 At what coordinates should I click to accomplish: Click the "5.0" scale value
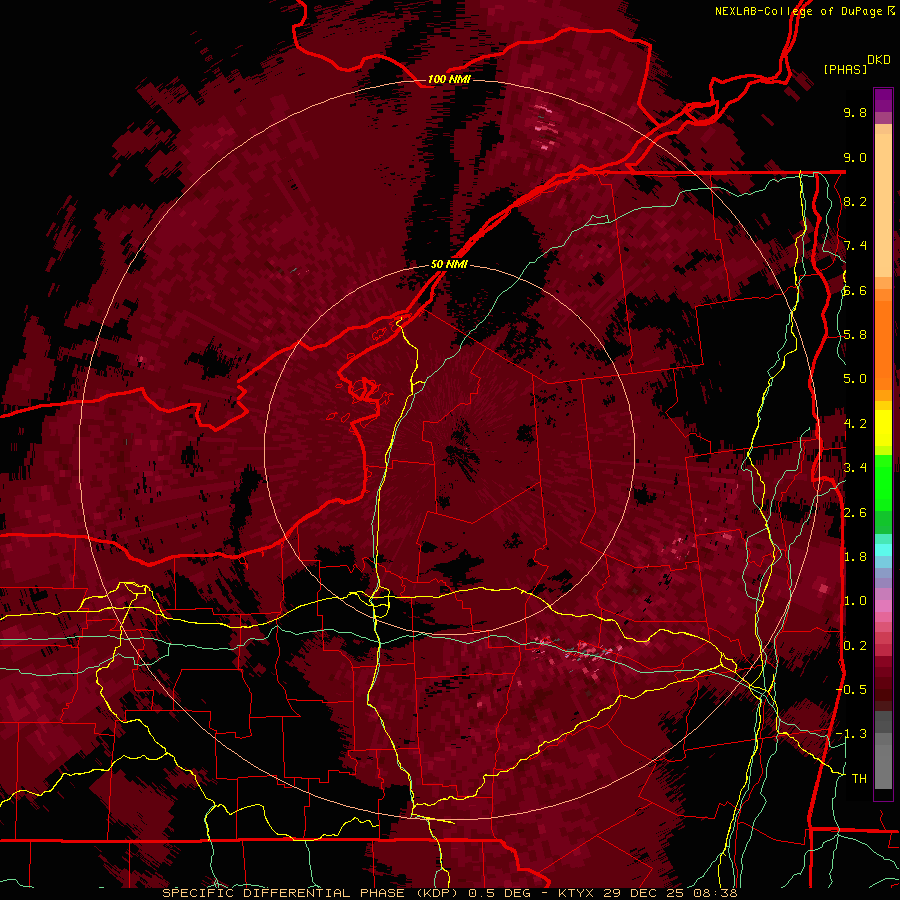point(855,379)
